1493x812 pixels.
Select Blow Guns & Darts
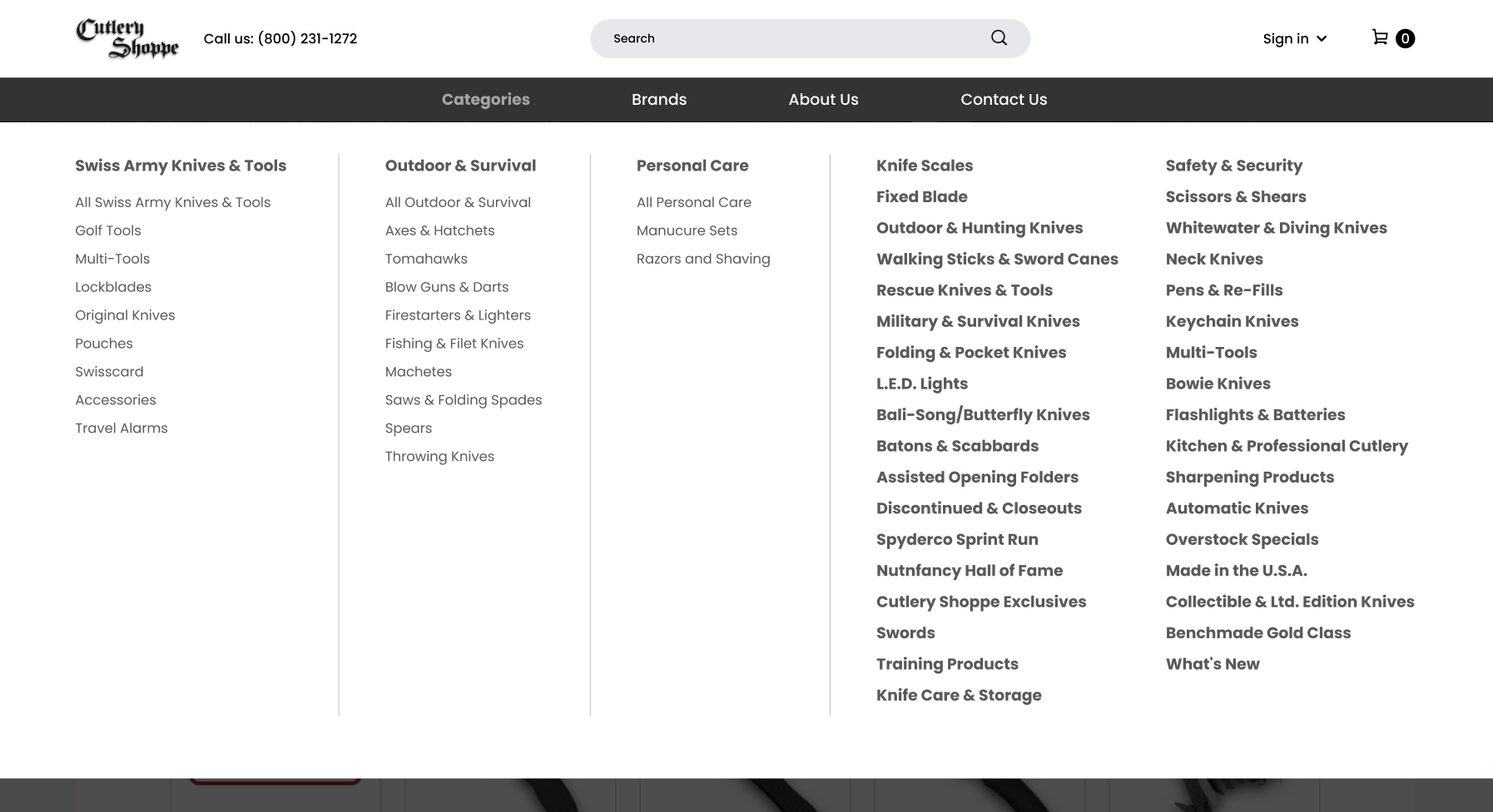click(447, 287)
